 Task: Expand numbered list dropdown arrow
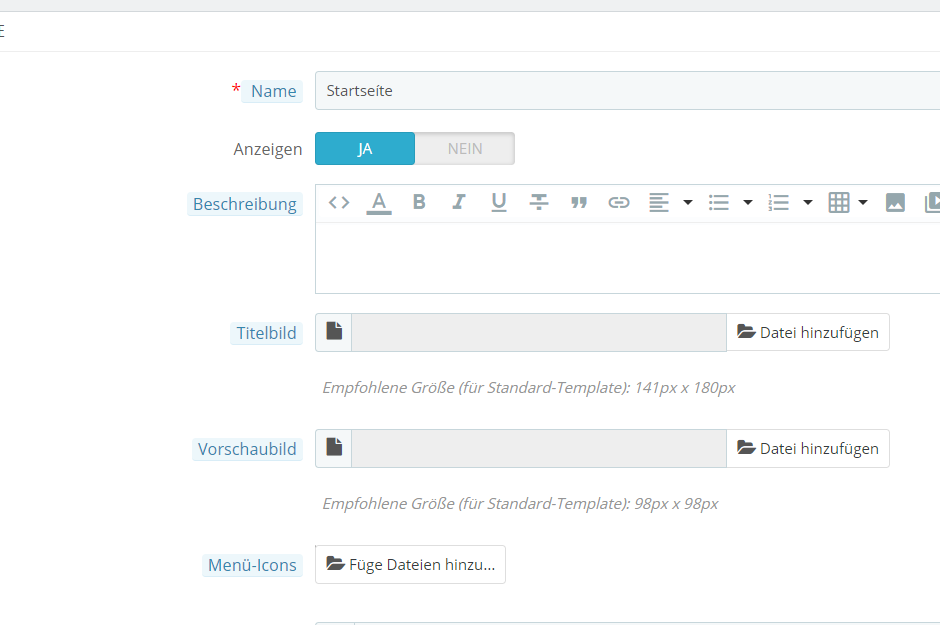click(808, 203)
